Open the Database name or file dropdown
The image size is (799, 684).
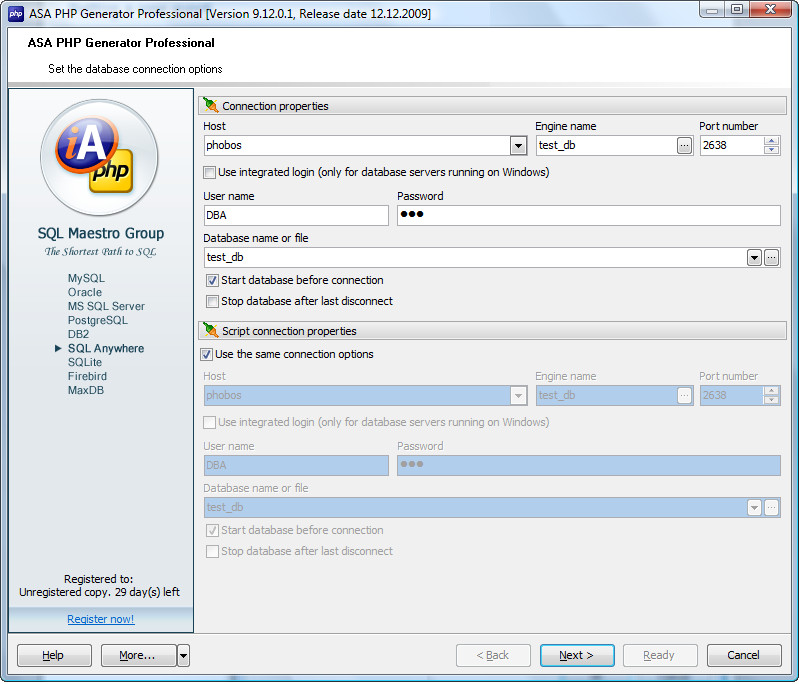pos(754,258)
